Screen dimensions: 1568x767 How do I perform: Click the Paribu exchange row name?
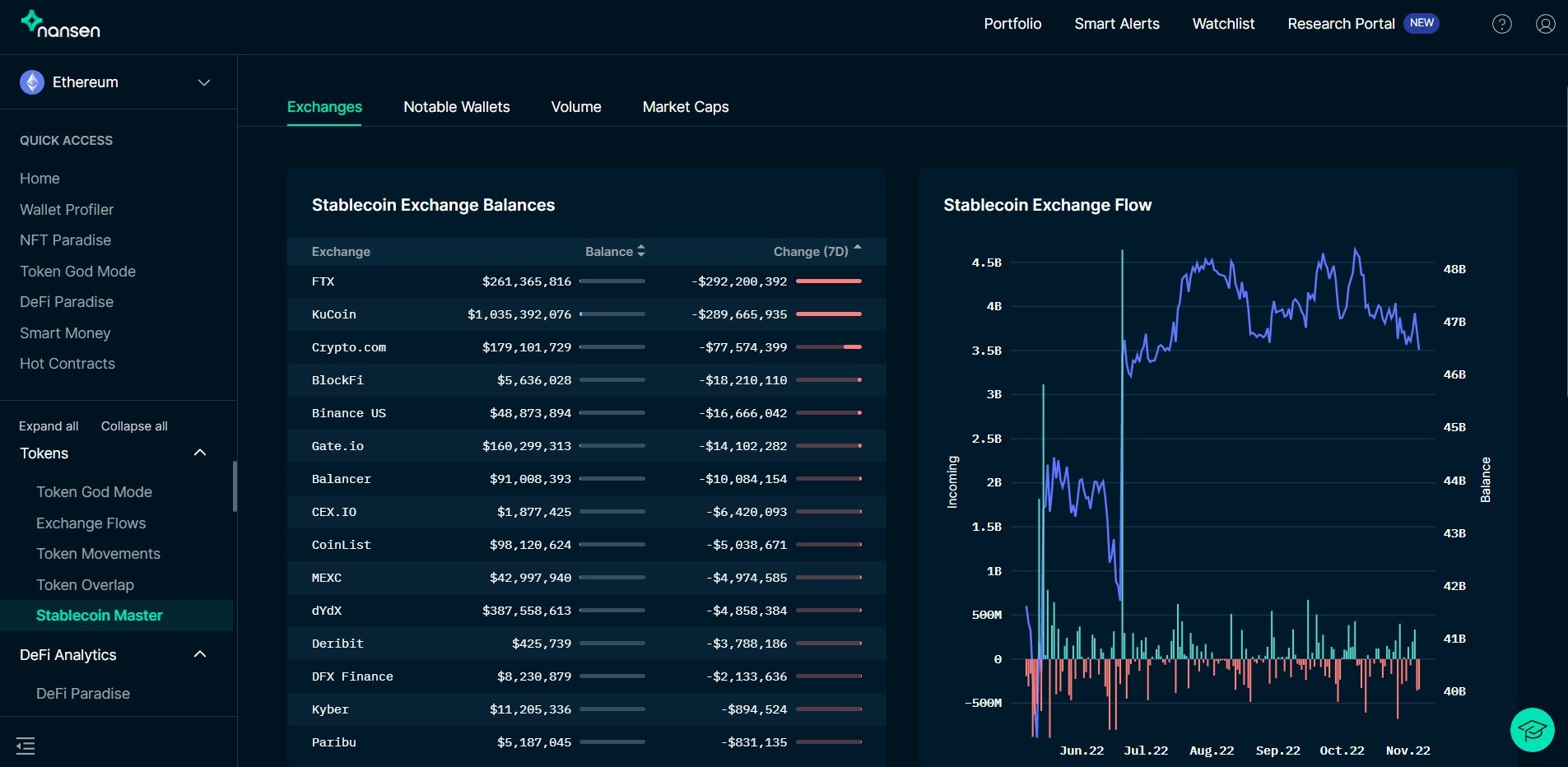tap(334, 742)
